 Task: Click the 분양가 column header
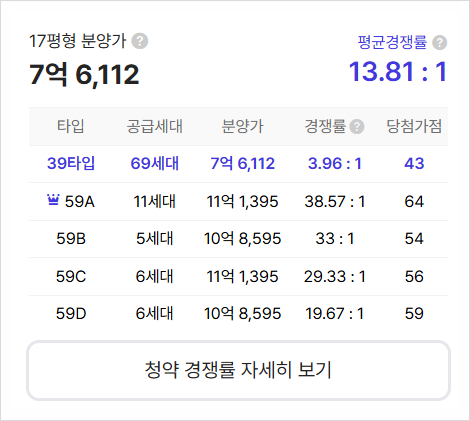(242, 126)
